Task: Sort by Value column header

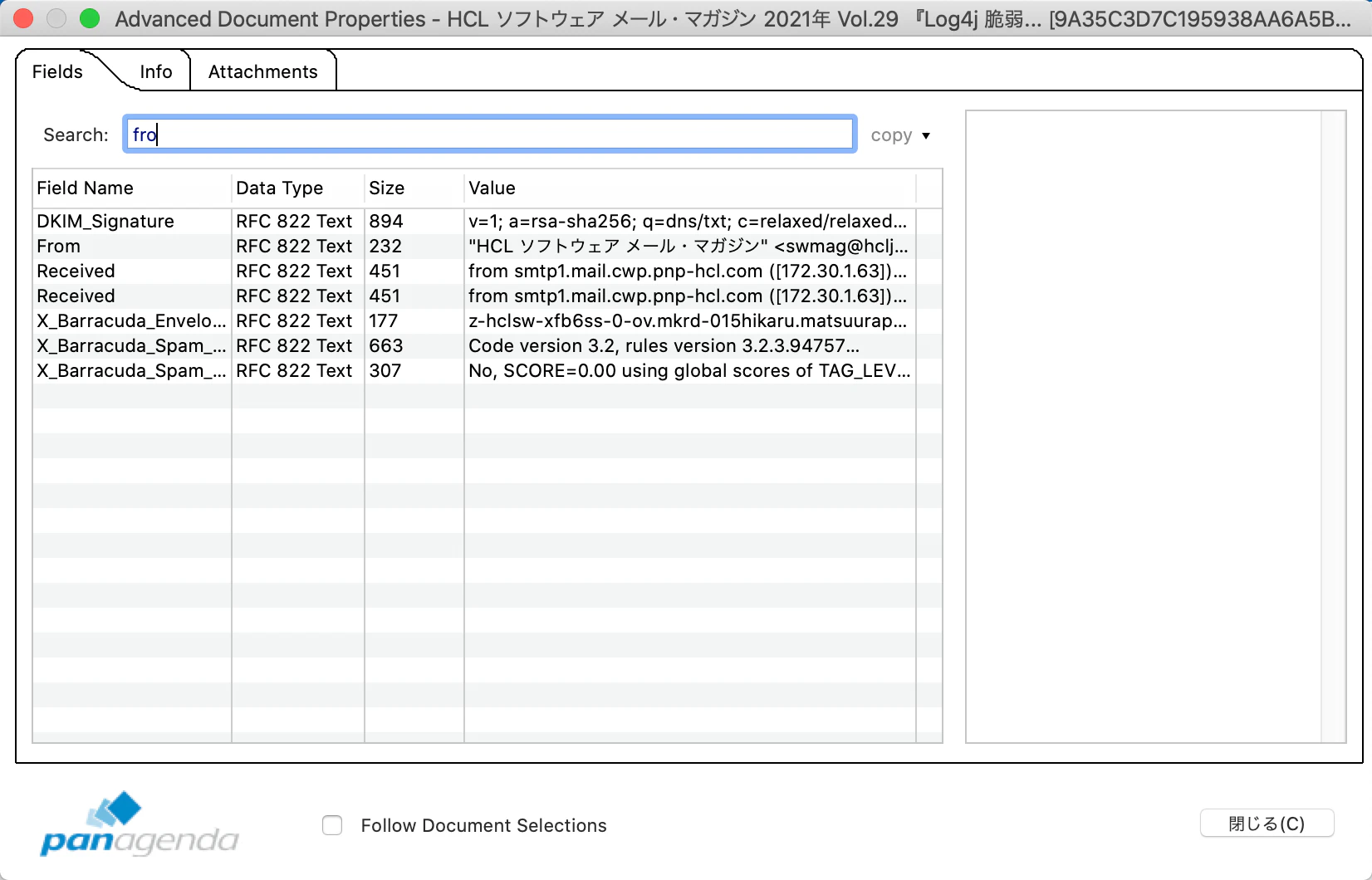Action: coord(689,188)
